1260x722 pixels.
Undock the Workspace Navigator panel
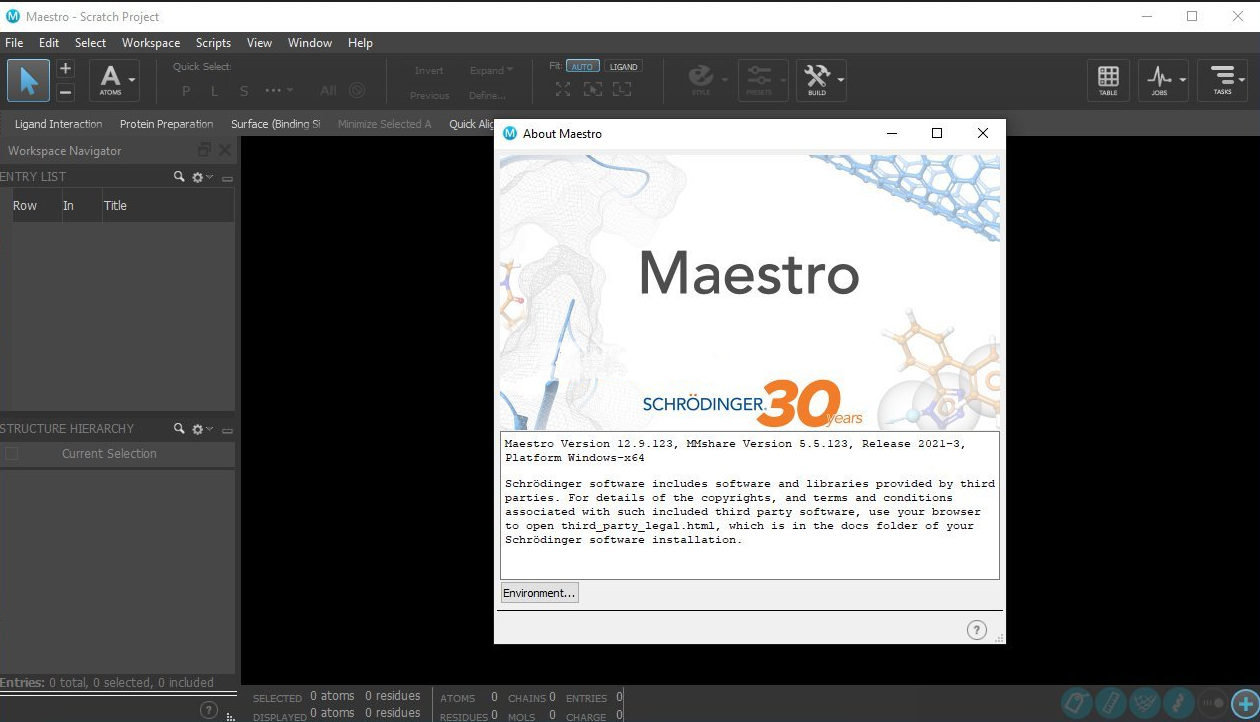[204, 150]
